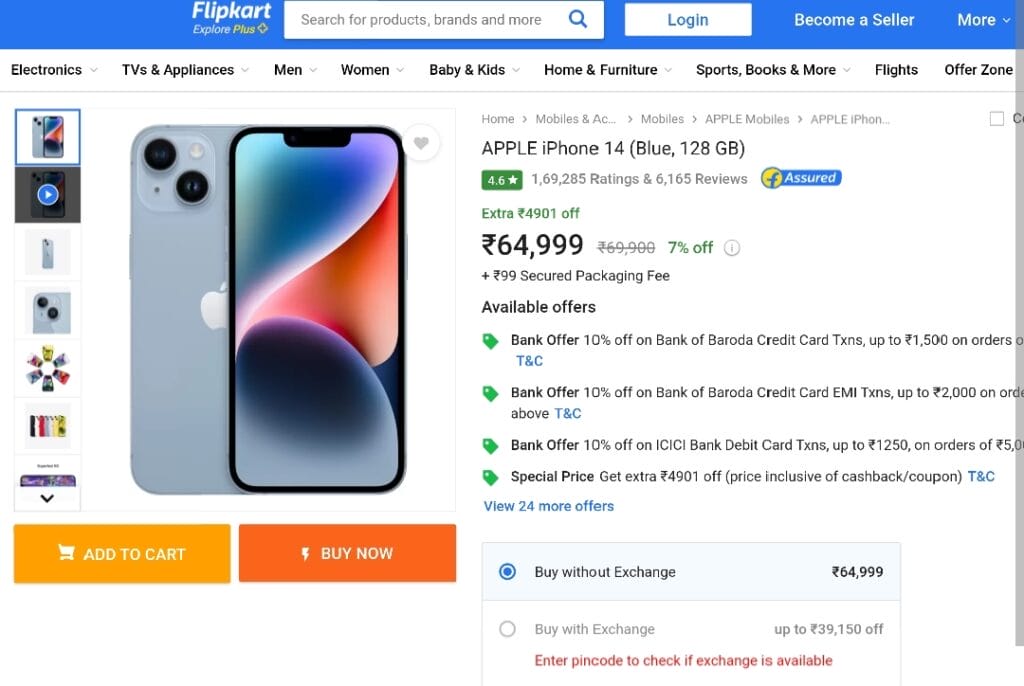Image resolution: width=1024 pixels, height=686 pixels.
Task: Click the Flipkart Explore Plus logo
Action: point(231,18)
